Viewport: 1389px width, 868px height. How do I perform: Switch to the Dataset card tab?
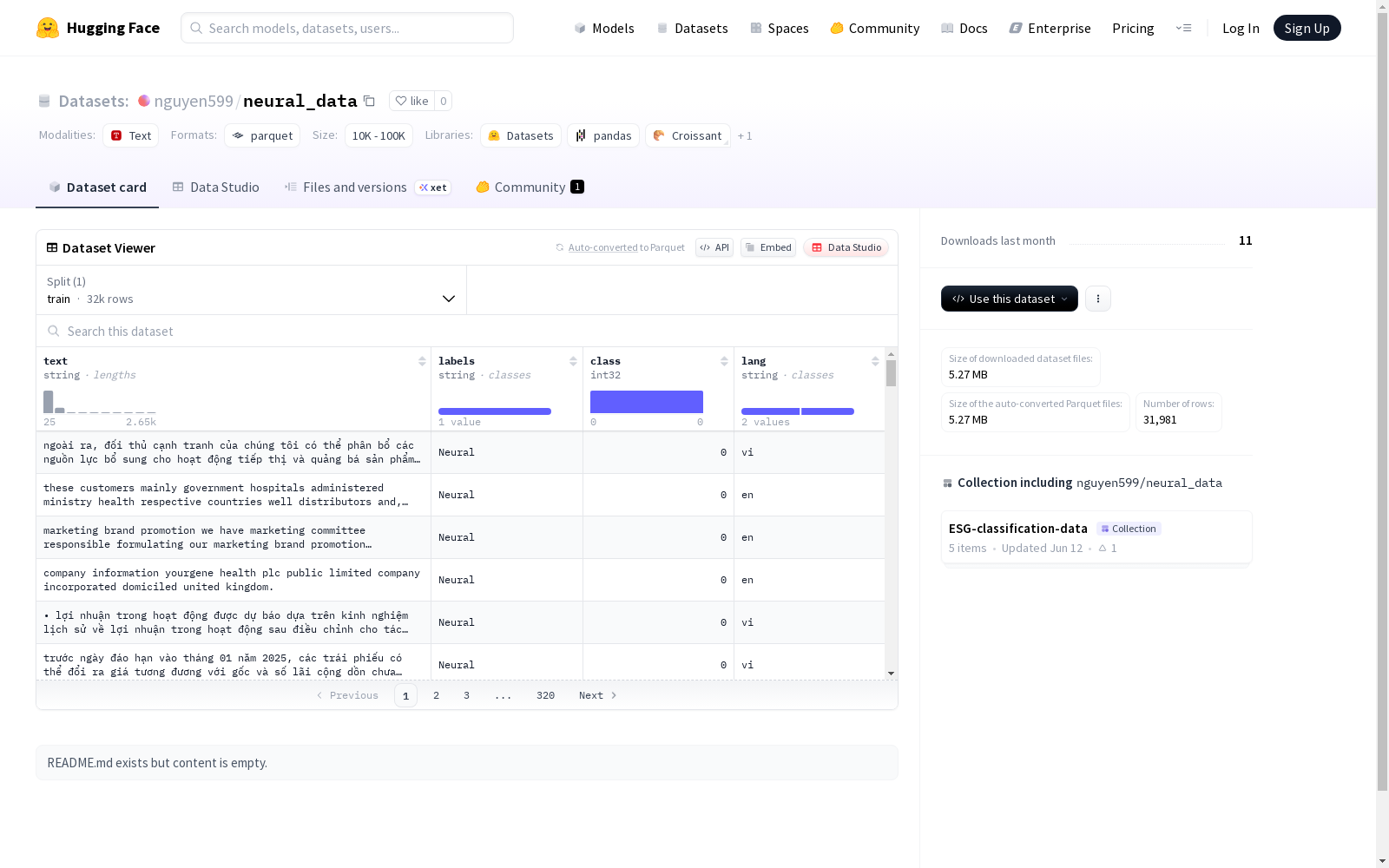click(x=97, y=187)
